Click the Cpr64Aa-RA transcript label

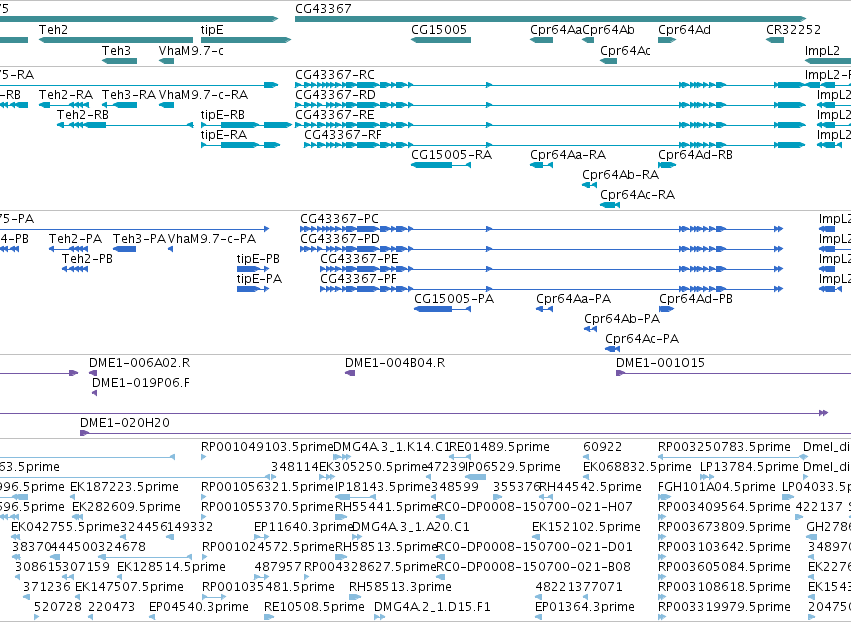tap(568, 155)
